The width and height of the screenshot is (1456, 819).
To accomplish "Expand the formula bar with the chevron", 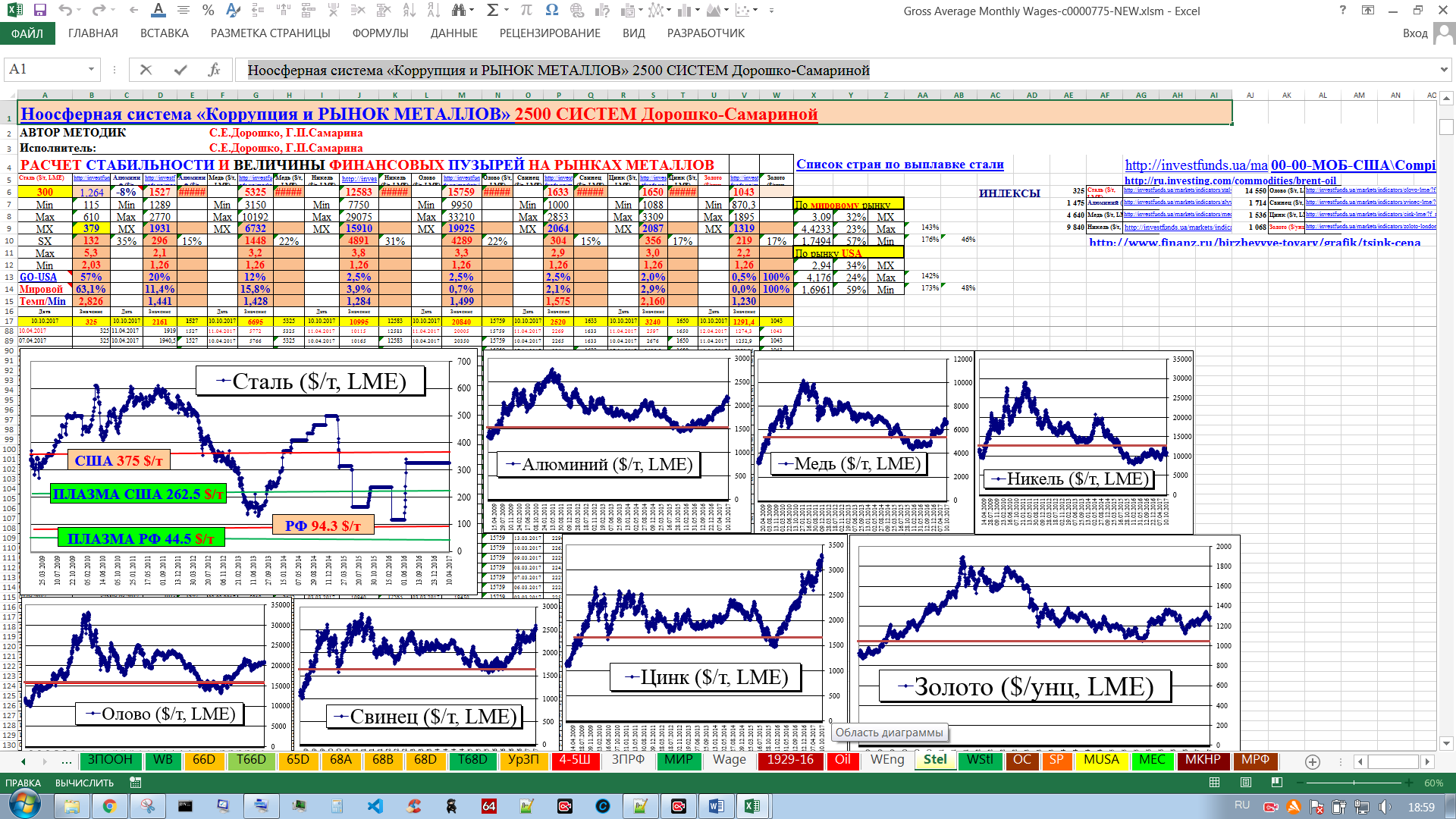I will tap(1443, 70).
